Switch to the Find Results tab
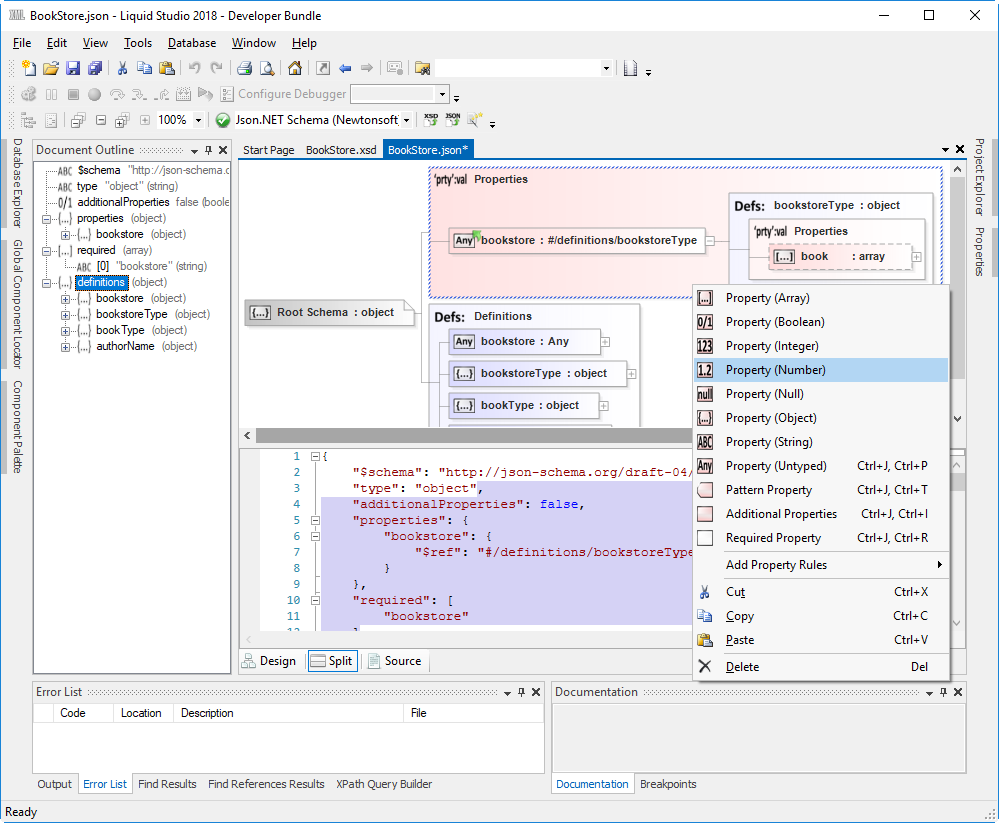Image resolution: width=999 pixels, height=823 pixels. pos(167,784)
